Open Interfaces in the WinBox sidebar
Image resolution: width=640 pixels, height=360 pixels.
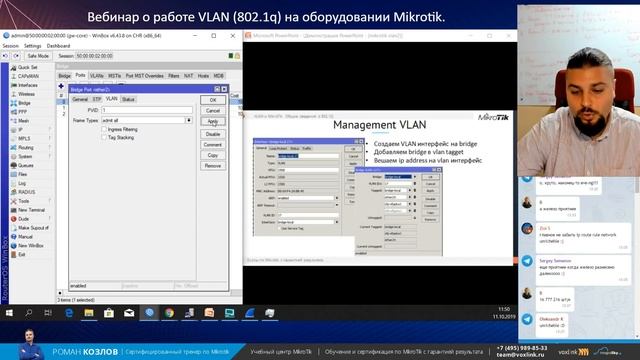pyautogui.click(x=28, y=85)
